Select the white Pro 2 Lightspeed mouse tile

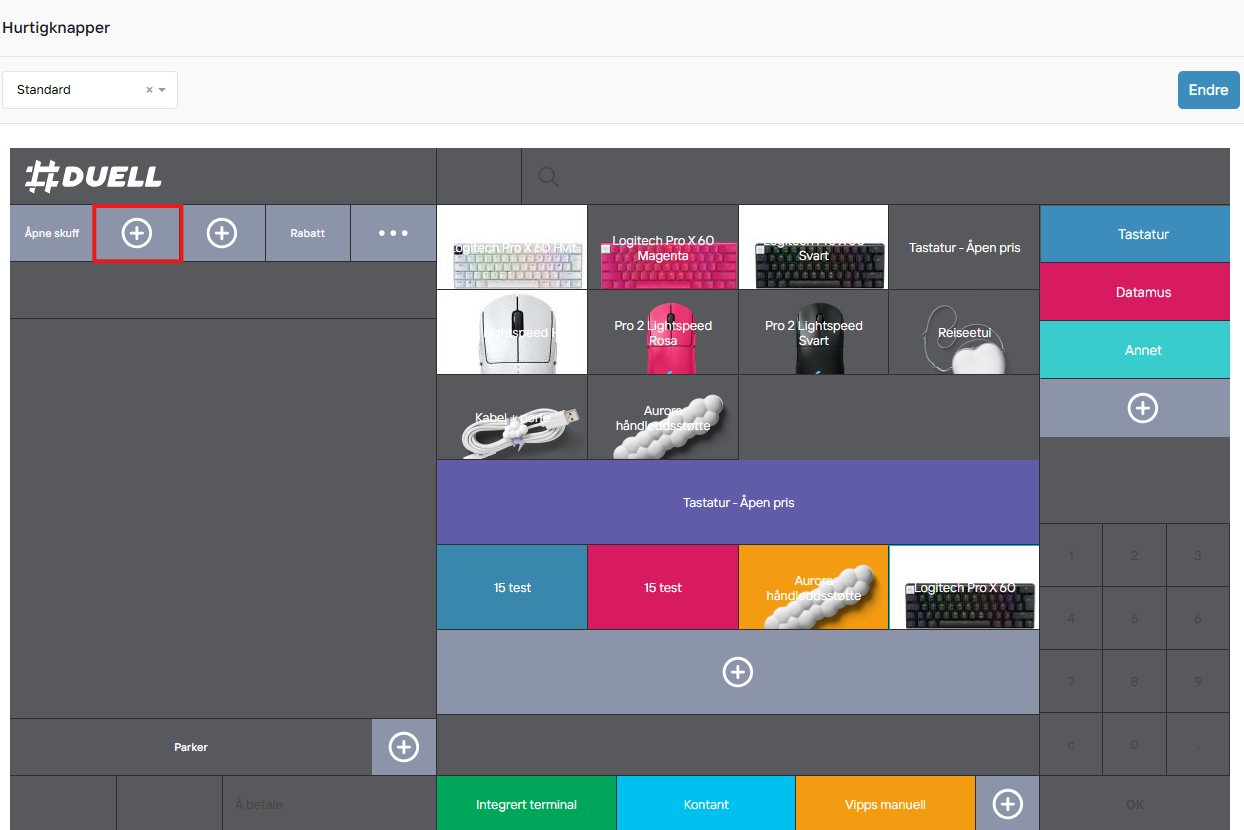[x=512, y=332]
